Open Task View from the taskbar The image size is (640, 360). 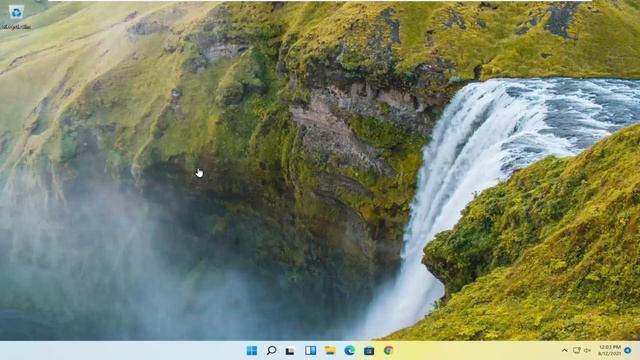point(290,351)
